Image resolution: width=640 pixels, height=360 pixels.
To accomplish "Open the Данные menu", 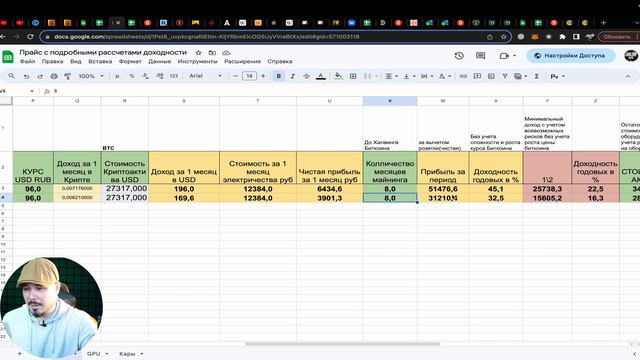I will point(160,61).
